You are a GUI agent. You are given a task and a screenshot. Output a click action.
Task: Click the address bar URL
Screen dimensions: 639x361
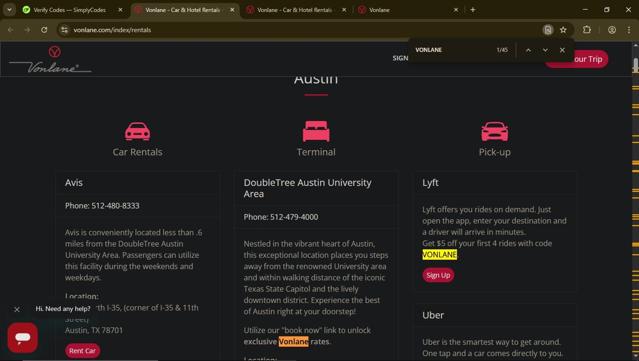coord(112,30)
